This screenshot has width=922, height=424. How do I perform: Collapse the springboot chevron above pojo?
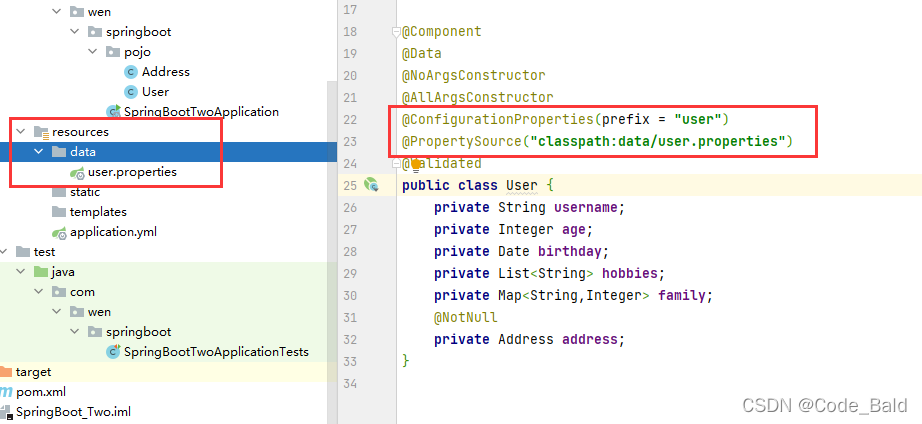pos(75,32)
